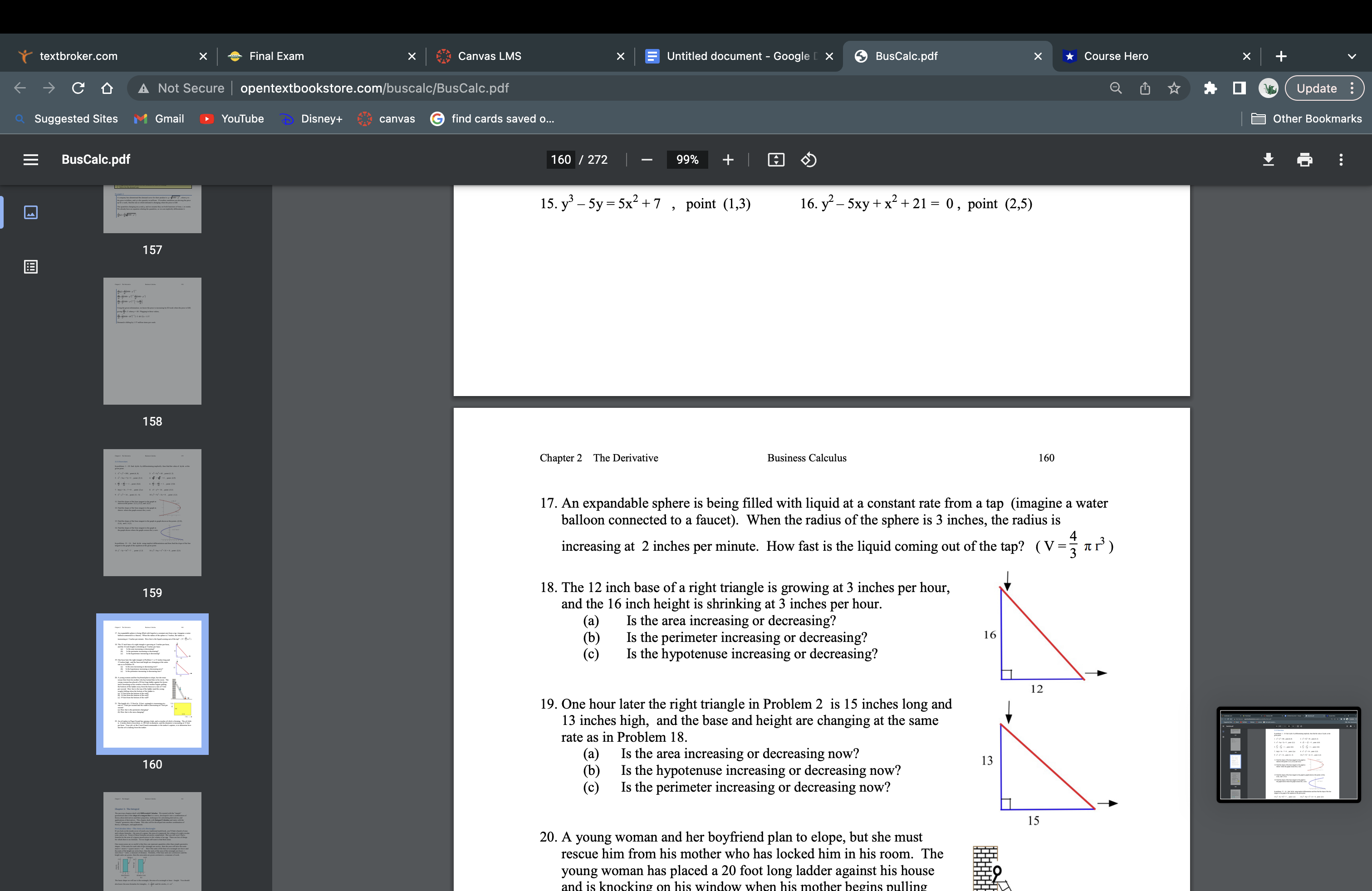Toggle the document outline panel
This screenshot has width=1372, height=891.
click(30, 267)
